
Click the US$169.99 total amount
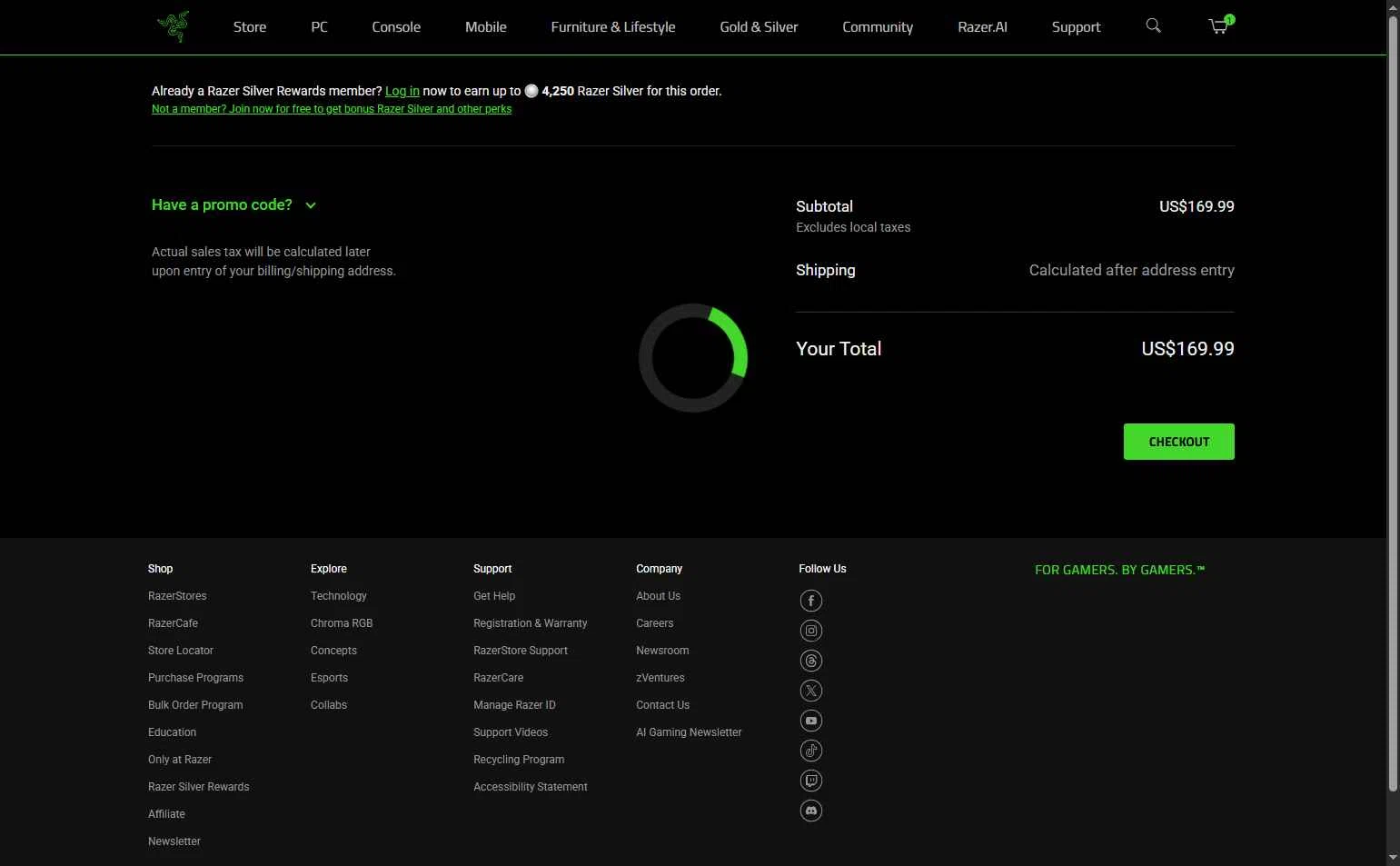[1187, 349]
